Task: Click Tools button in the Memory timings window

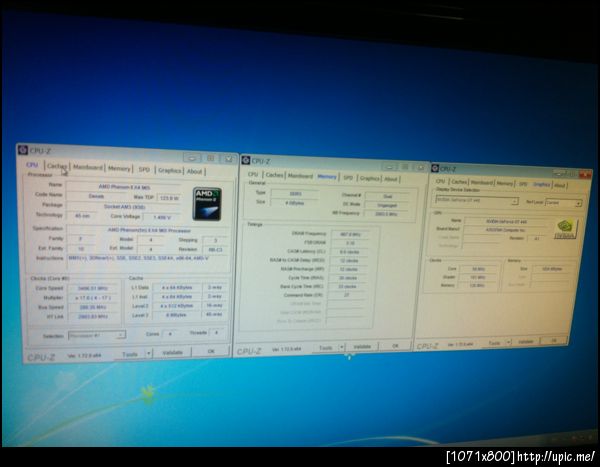Action: tap(325, 348)
